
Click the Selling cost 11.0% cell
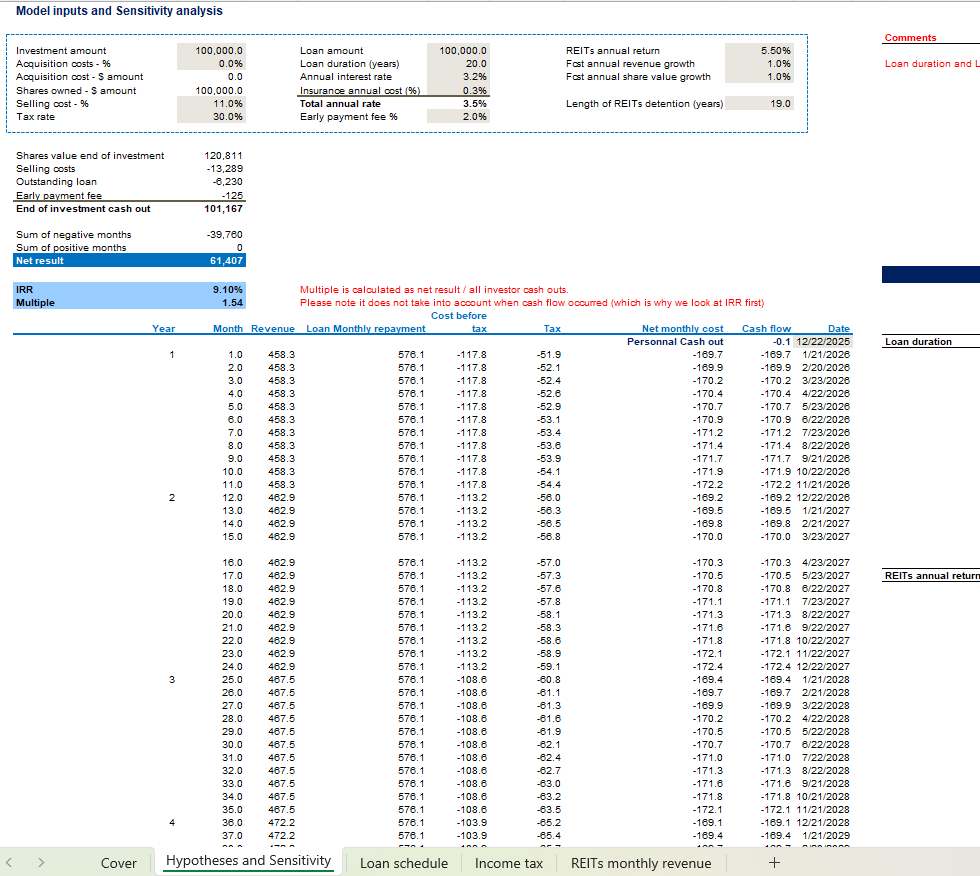coord(211,103)
